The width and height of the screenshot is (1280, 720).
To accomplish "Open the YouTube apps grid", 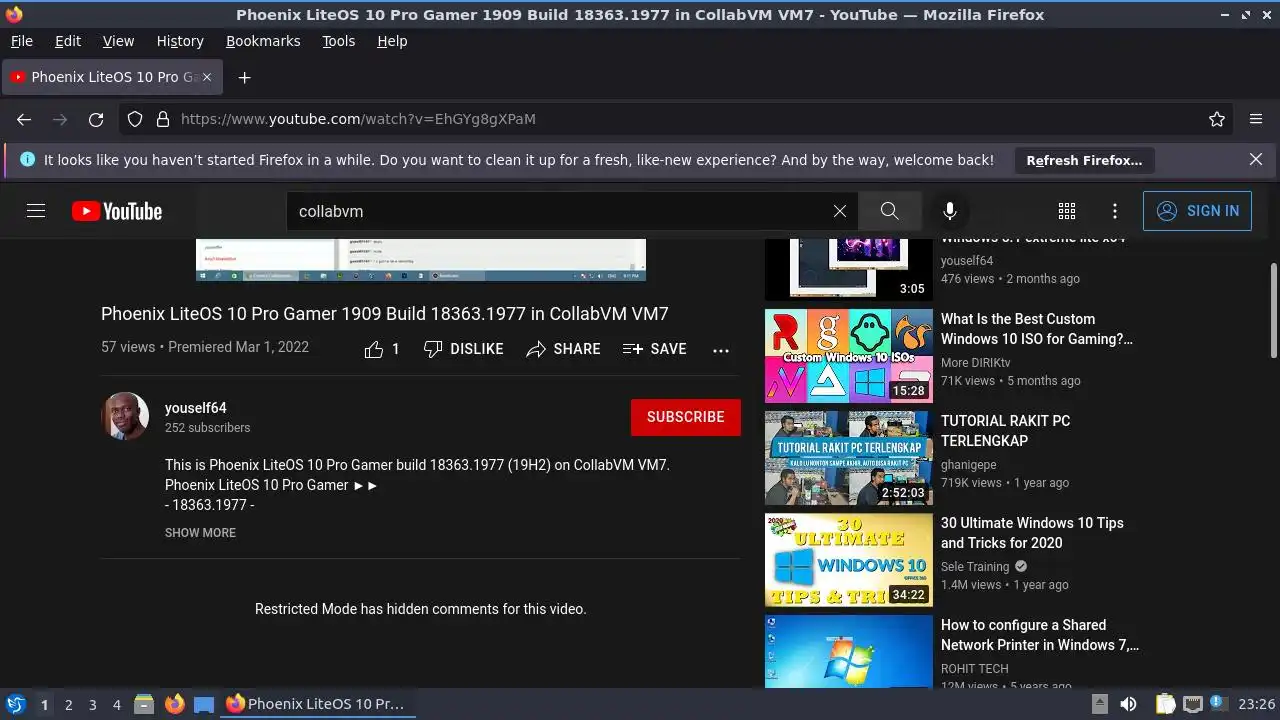I will [1067, 211].
